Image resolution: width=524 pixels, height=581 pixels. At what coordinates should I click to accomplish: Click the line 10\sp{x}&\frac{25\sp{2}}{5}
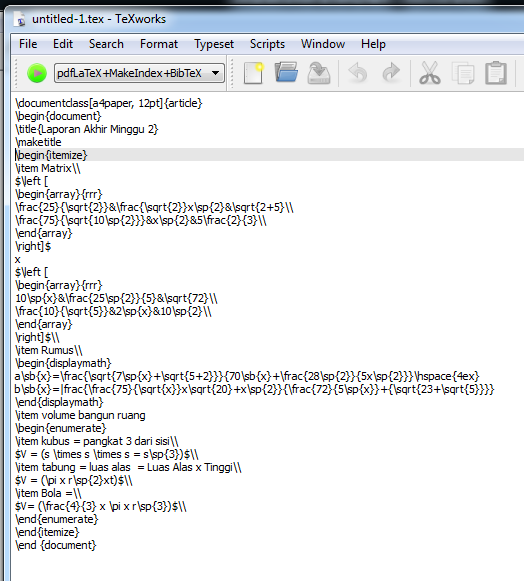point(116,298)
